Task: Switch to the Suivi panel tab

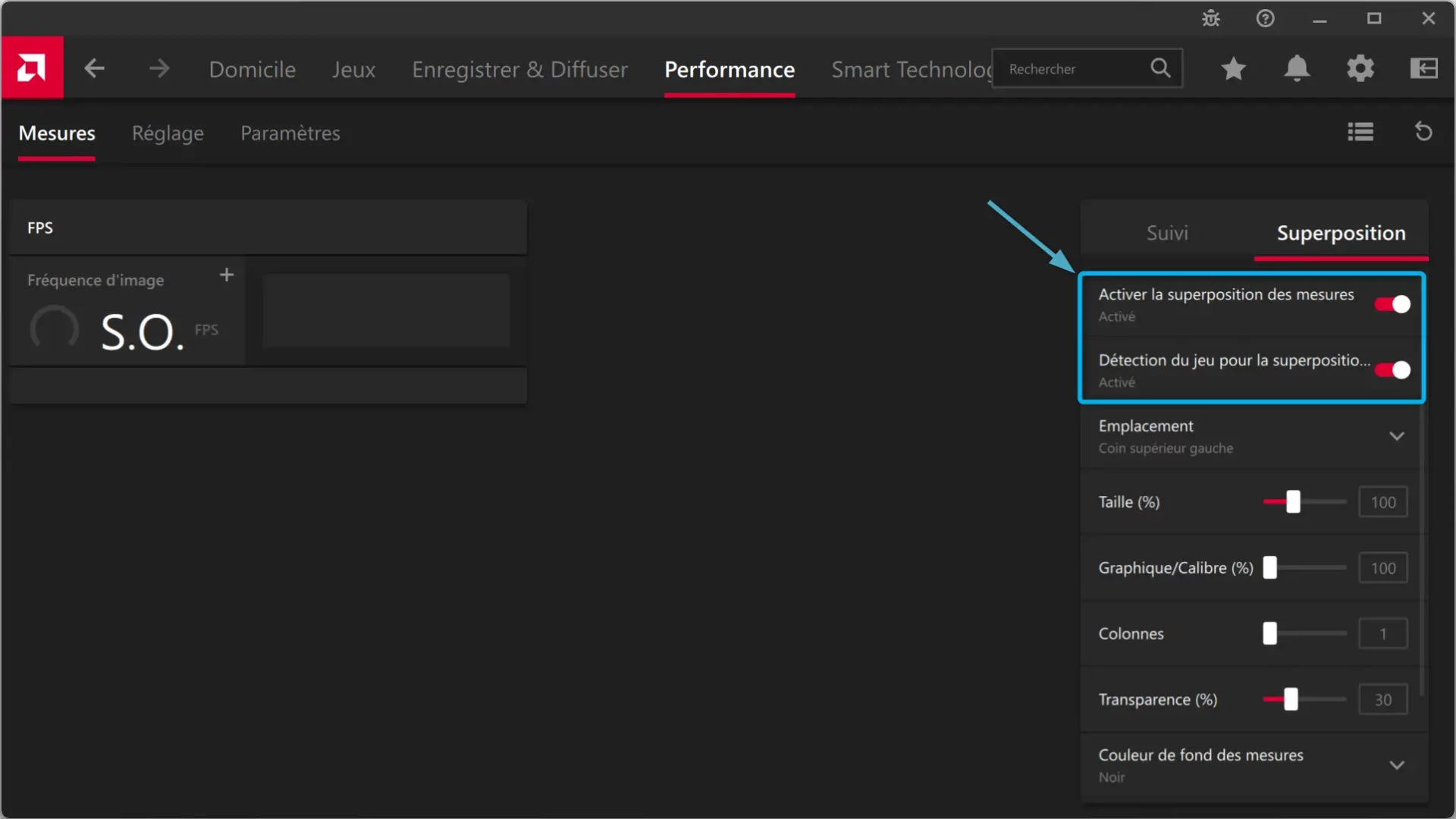Action: point(1167,233)
